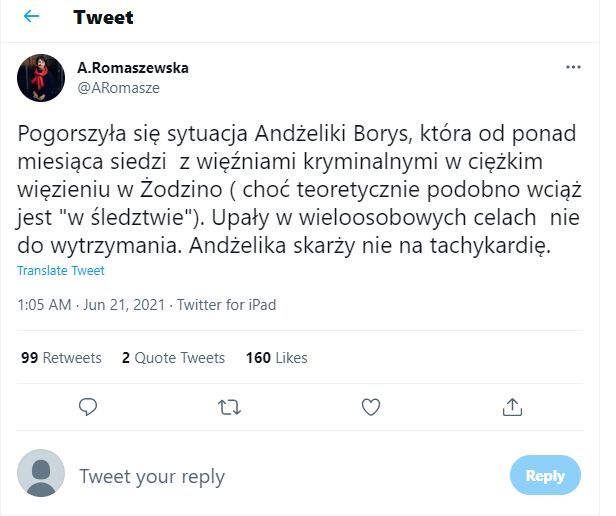This screenshot has width=616, height=516.
Task: Click the reply speech bubble icon
Action: pos(88,406)
